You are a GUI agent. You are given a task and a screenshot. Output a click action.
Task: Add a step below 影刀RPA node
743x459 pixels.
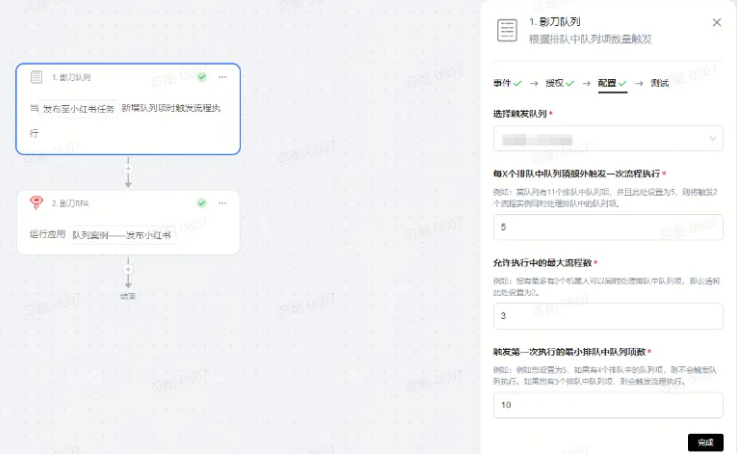(x=128, y=269)
